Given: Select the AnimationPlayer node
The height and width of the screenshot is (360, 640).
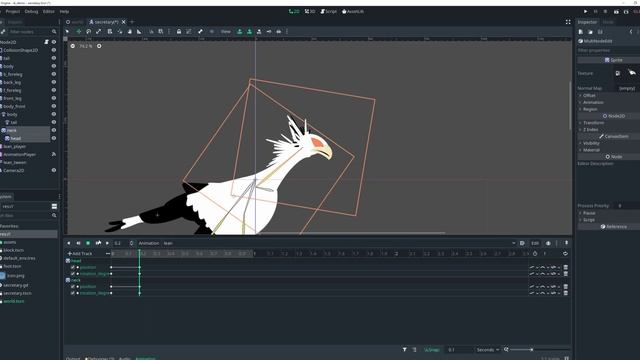Looking at the screenshot, I should (x=20, y=154).
